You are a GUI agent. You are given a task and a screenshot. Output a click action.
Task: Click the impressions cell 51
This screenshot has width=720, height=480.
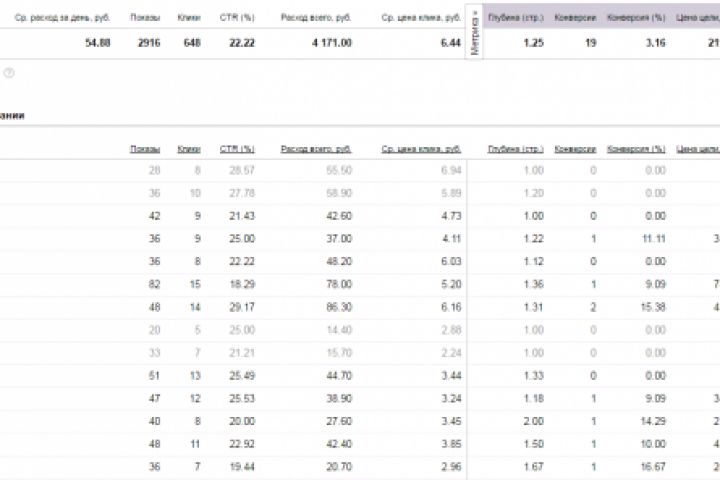(154, 376)
